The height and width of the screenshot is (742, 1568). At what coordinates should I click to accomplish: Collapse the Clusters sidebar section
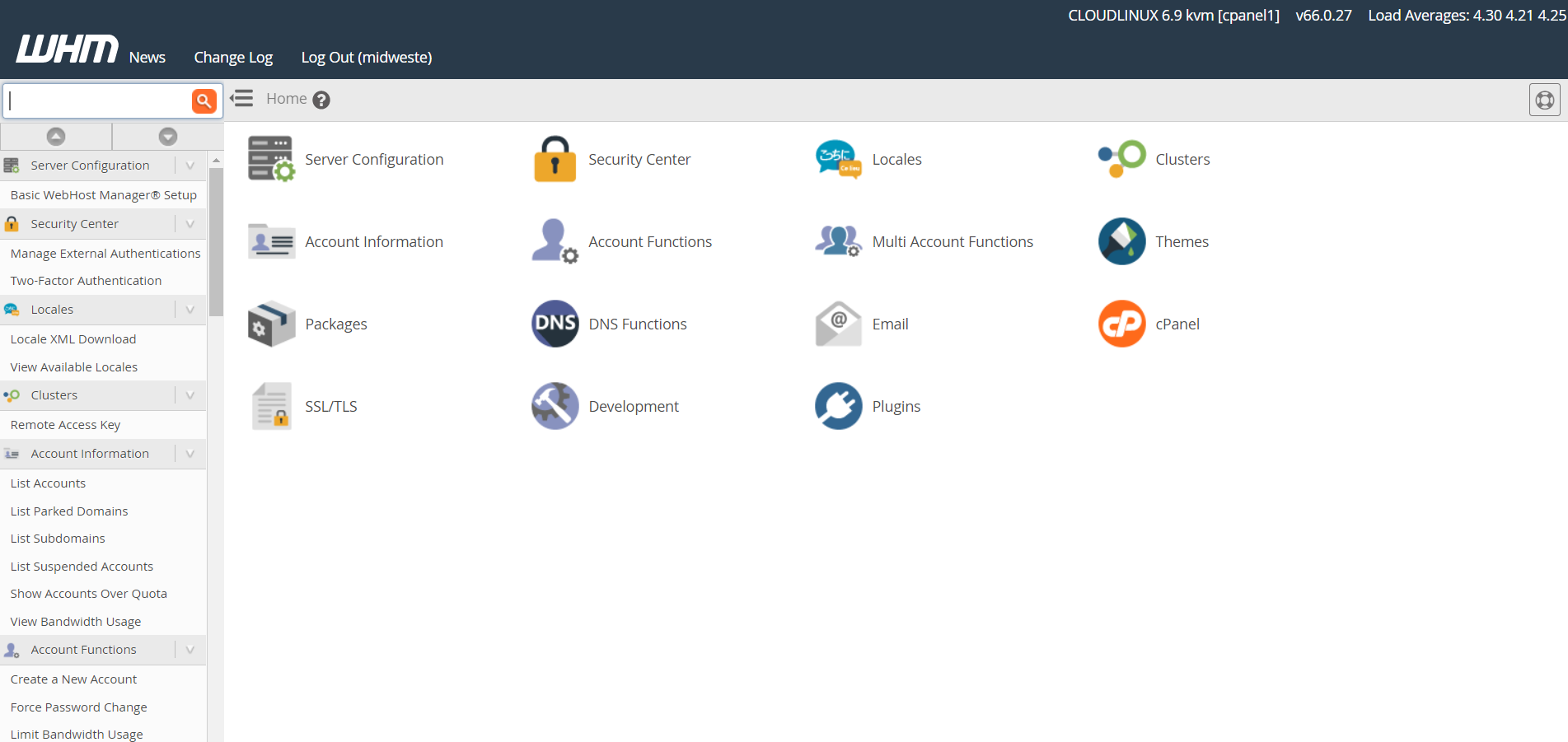click(190, 395)
